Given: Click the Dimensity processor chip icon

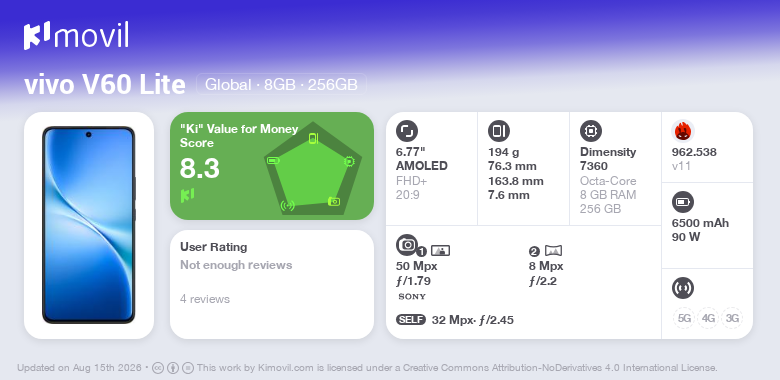Looking at the screenshot, I should [x=591, y=131].
